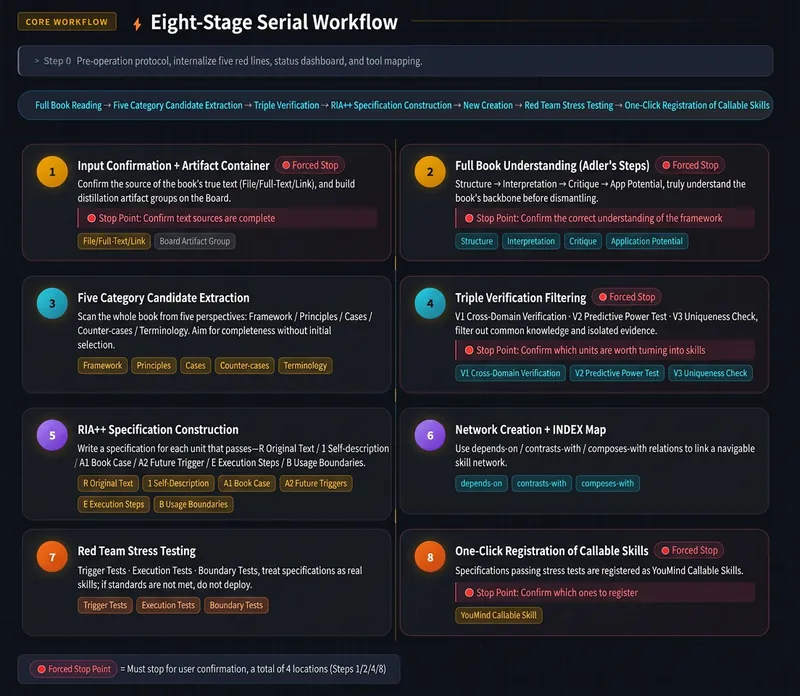Click the yellow step 1 circle icon

click(52, 172)
